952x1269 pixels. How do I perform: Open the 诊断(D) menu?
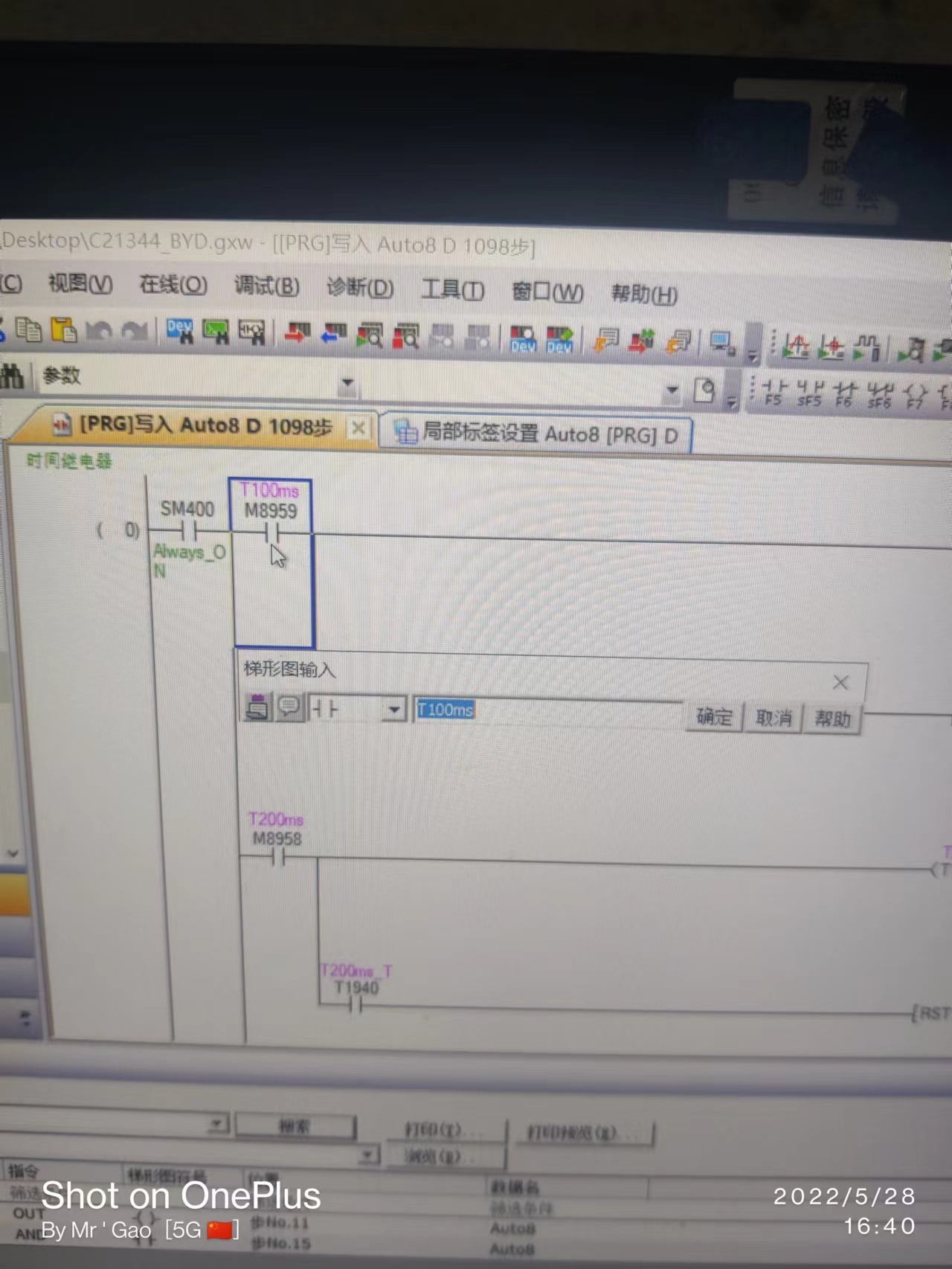[x=360, y=288]
